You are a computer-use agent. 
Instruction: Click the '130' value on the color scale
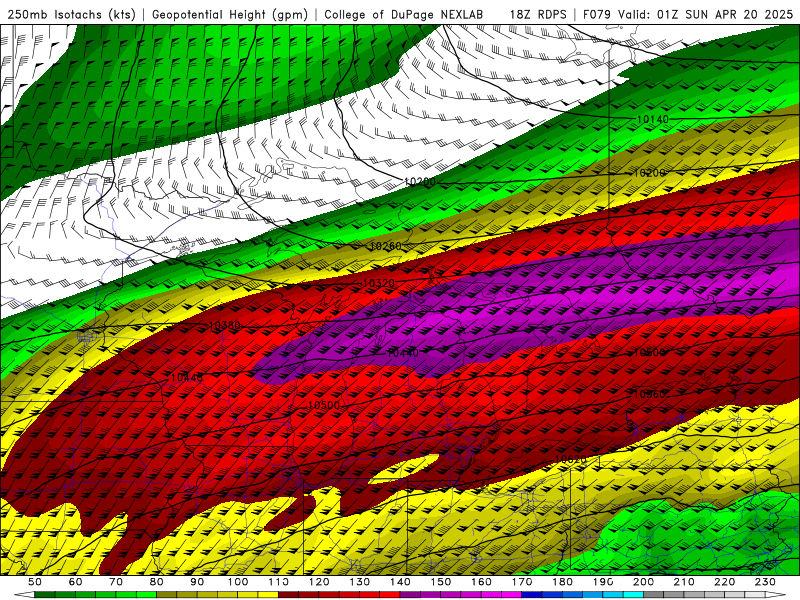tap(360, 582)
